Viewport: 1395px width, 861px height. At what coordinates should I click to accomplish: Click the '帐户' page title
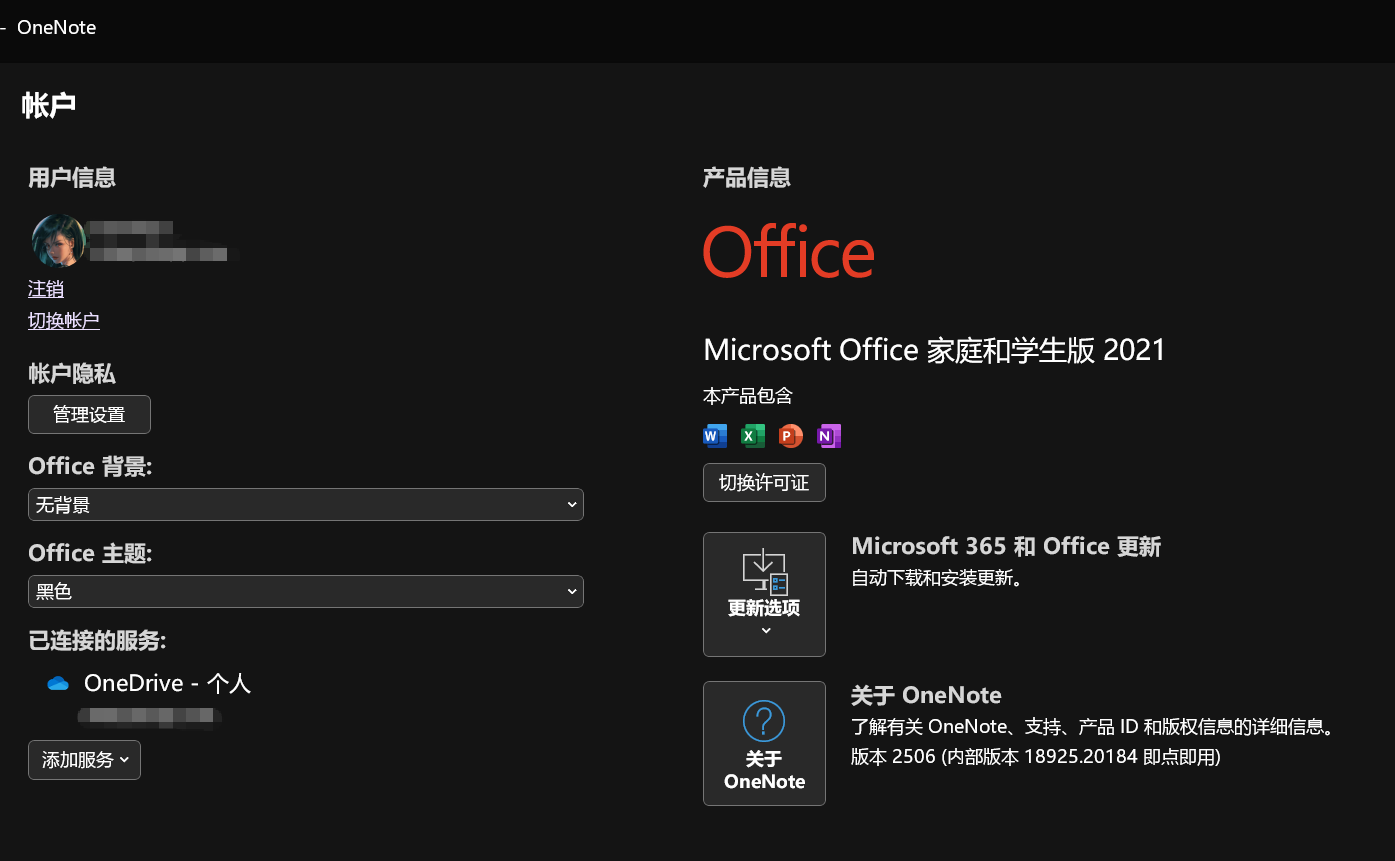point(49,106)
